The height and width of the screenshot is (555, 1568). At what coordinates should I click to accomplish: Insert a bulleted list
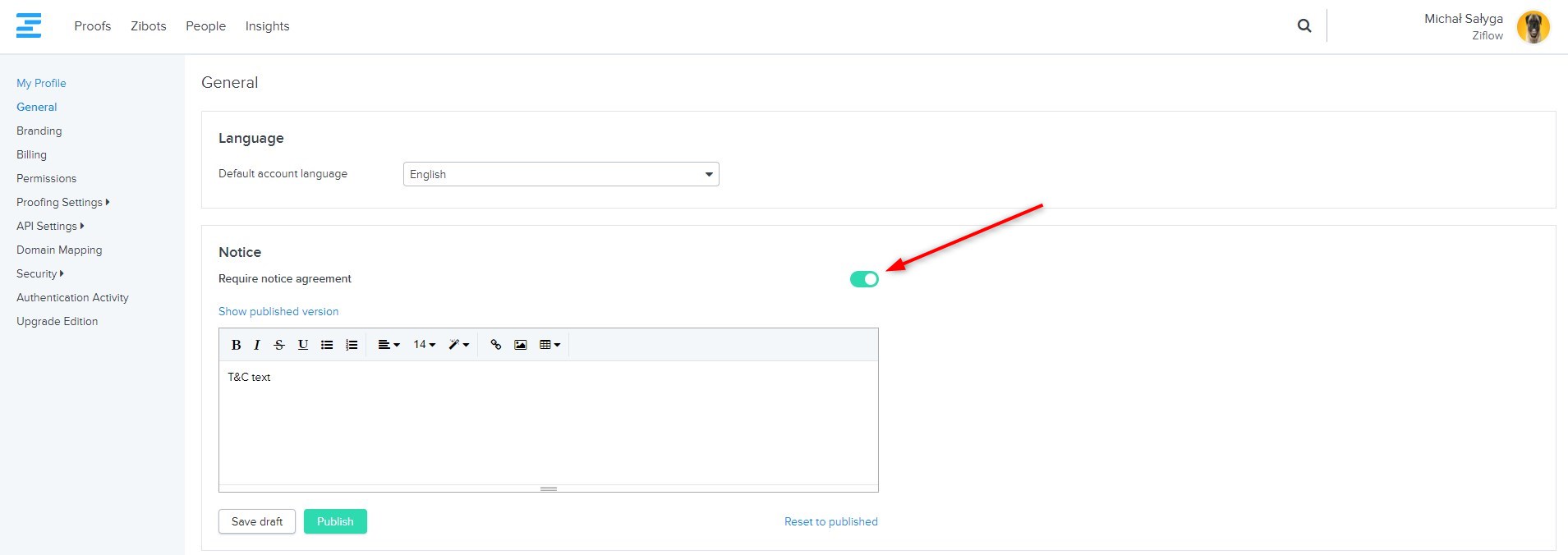point(327,345)
